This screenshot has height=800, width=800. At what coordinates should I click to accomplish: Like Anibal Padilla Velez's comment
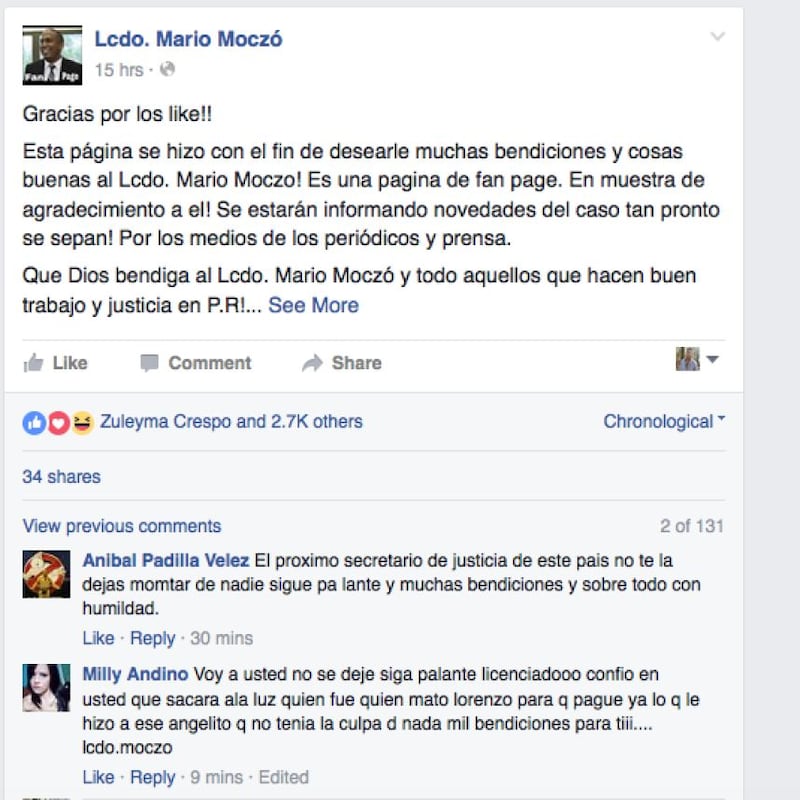click(x=98, y=638)
